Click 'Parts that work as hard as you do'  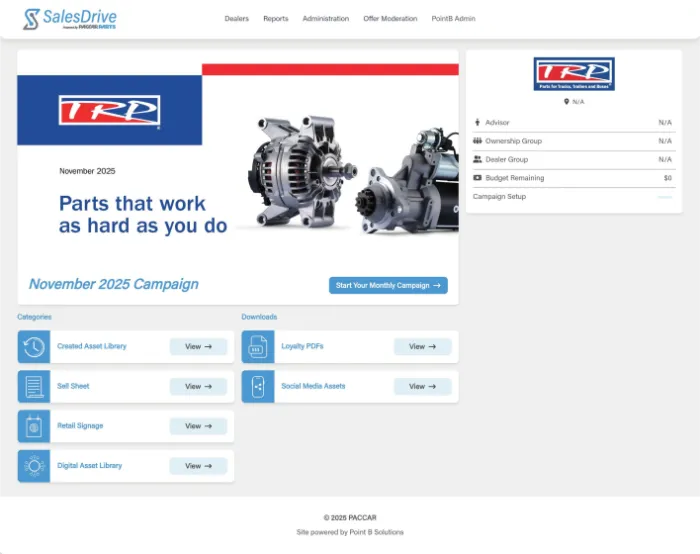[143, 215]
